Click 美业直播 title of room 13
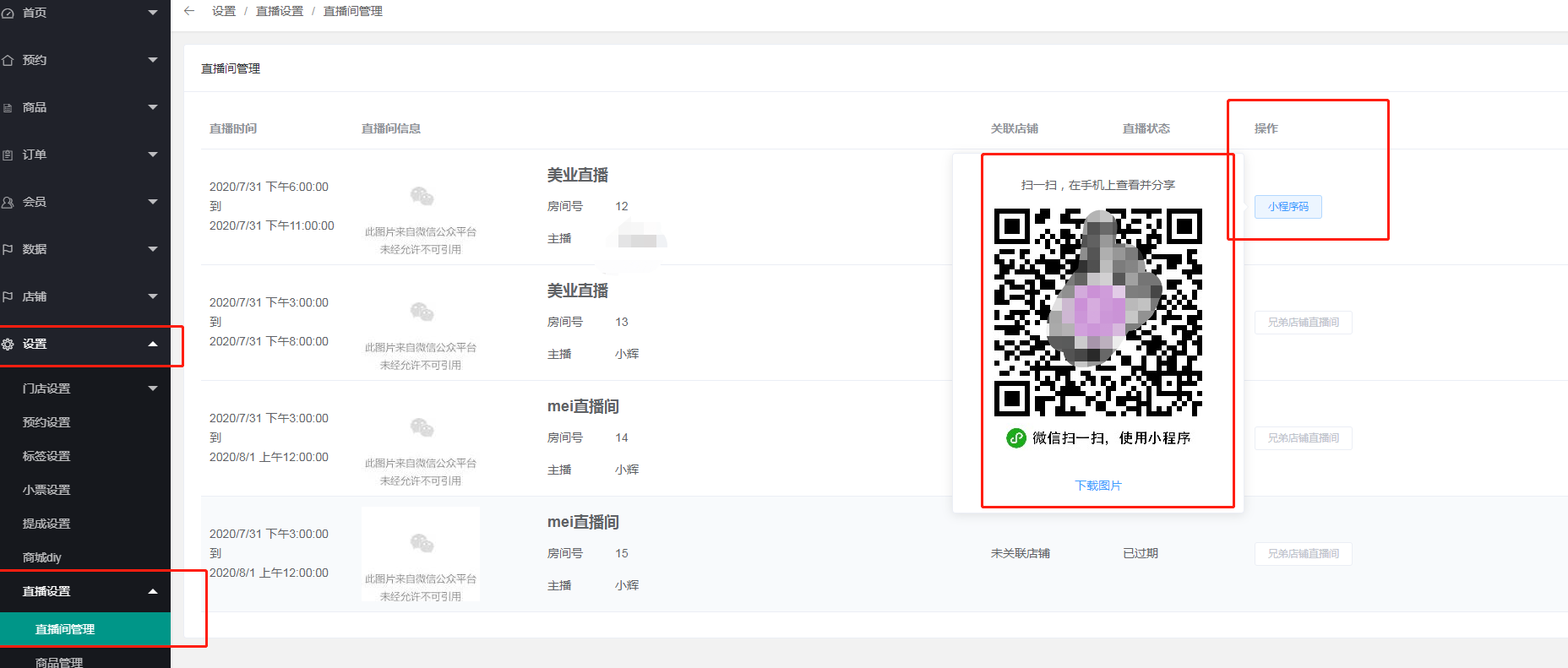The image size is (1568, 668). pyautogui.click(x=578, y=291)
